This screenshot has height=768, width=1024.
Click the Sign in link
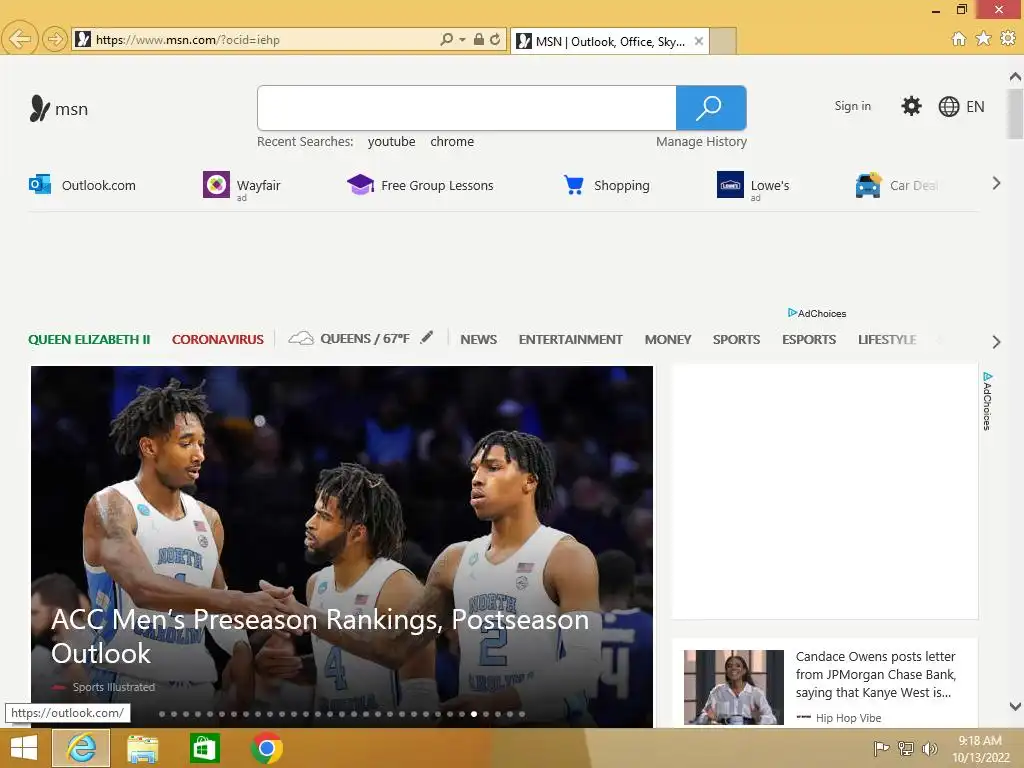(x=852, y=106)
